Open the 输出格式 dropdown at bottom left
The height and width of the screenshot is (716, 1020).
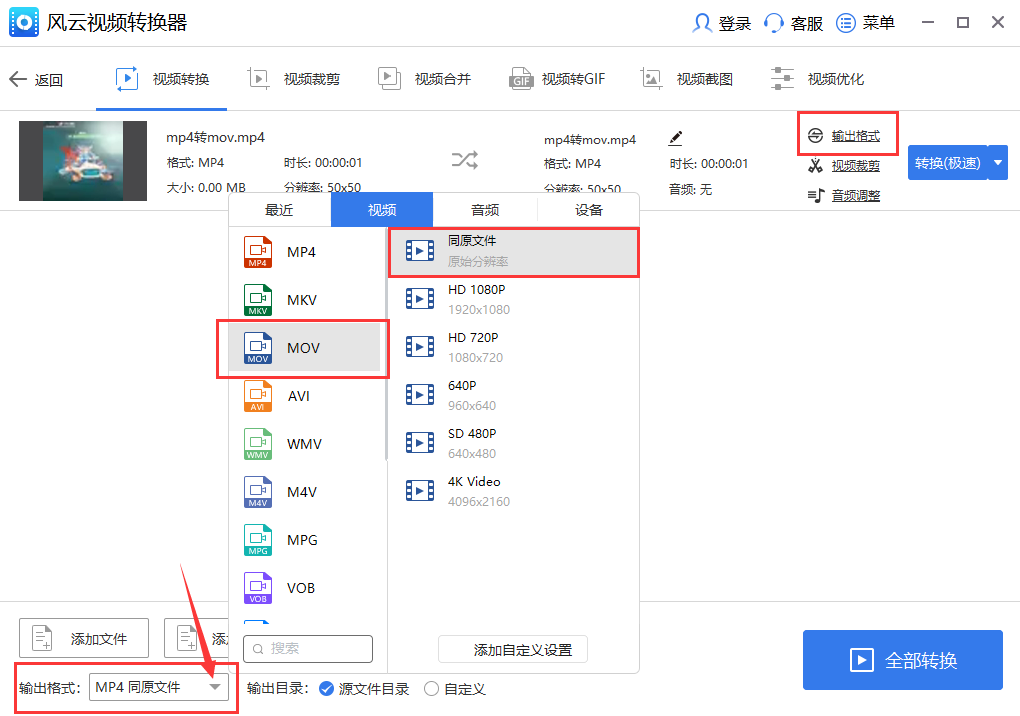pos(159,687)
